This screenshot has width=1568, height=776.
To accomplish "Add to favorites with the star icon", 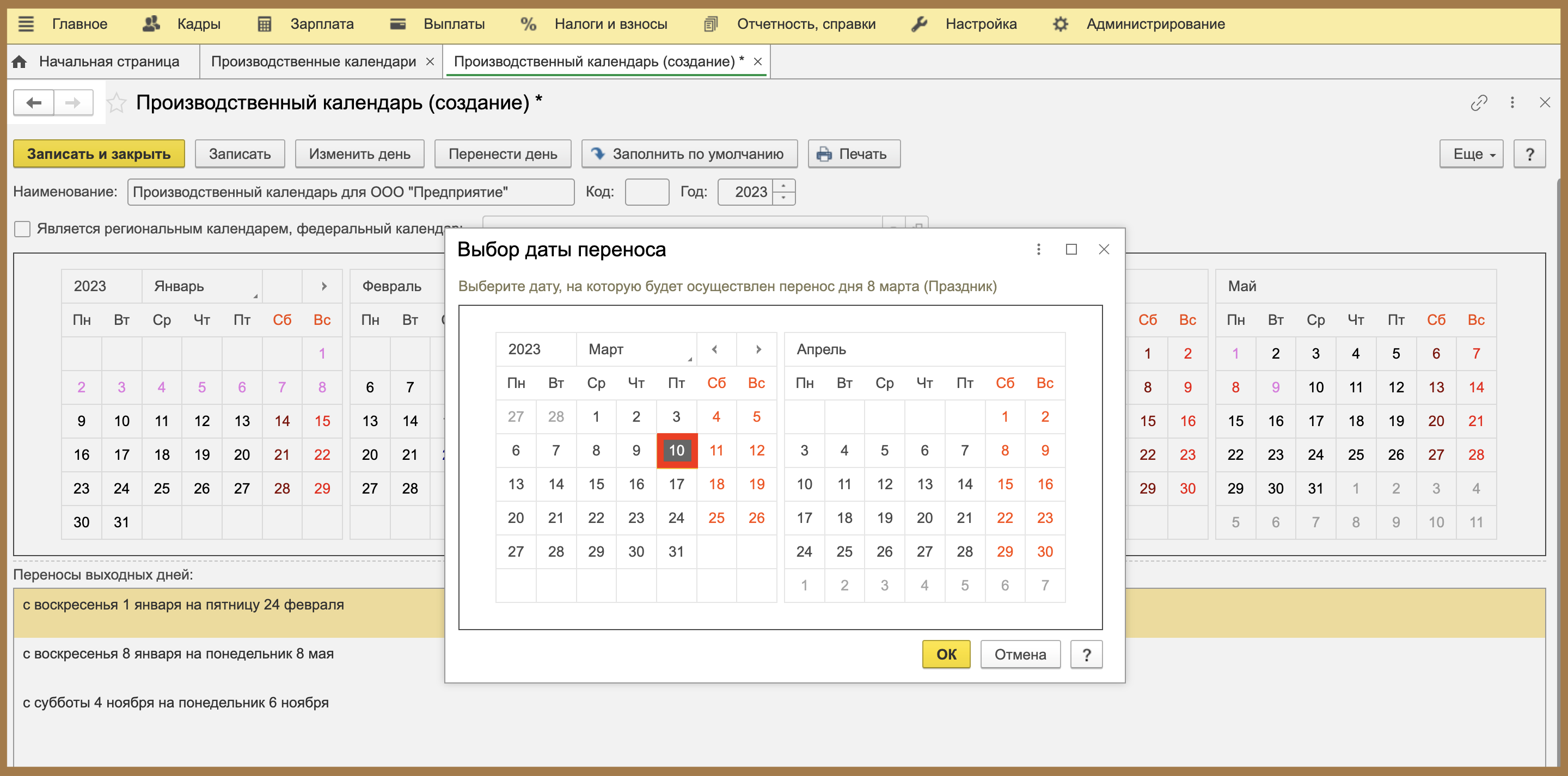I will pos(117,103).
